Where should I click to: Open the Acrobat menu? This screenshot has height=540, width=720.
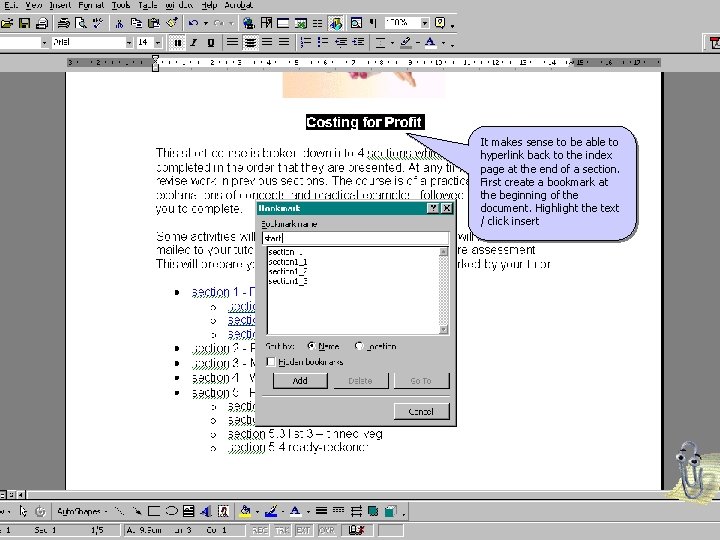click(x=238, y=5)
